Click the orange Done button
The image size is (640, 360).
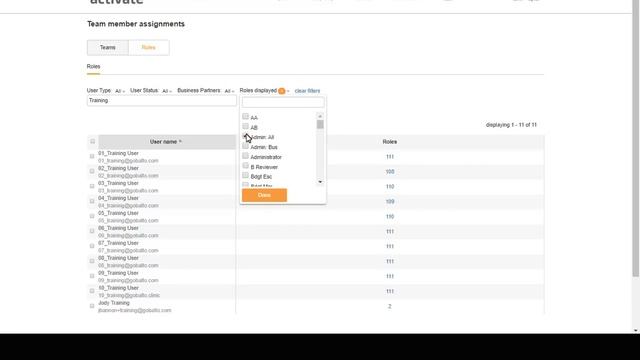pyautogui.click(x=264, y=195)
